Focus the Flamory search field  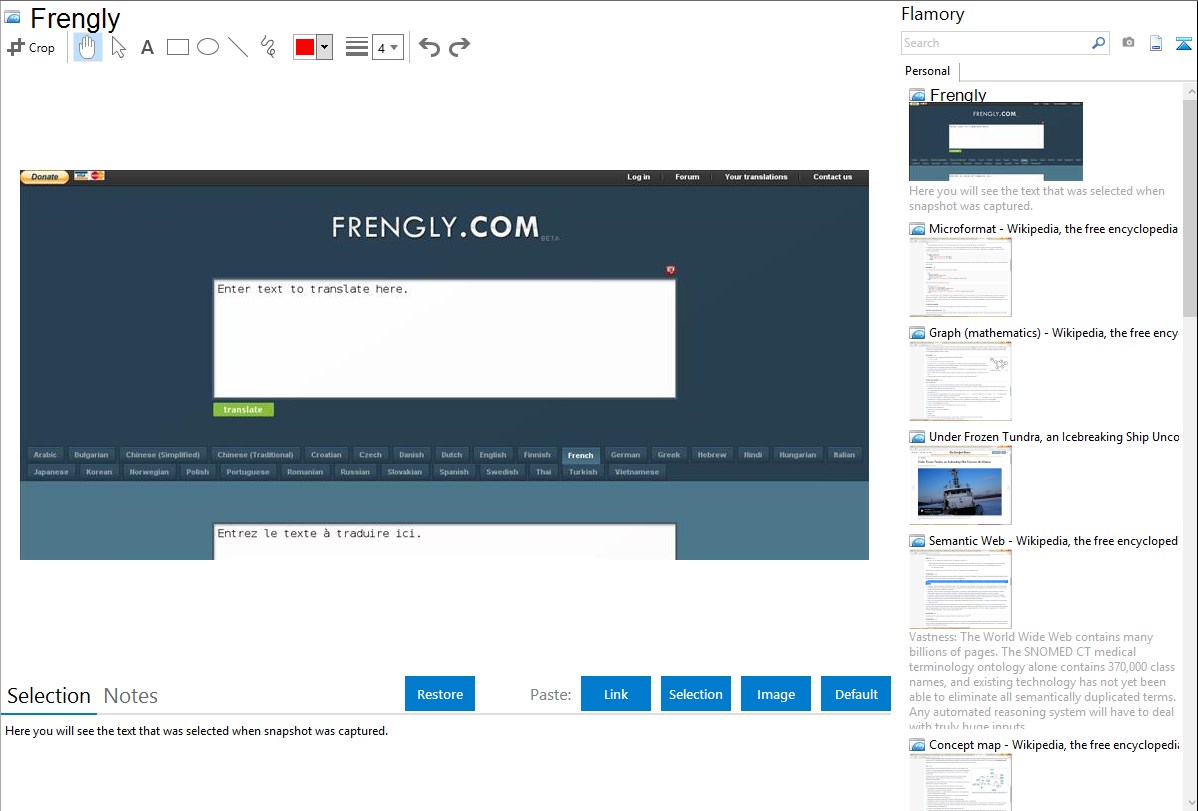tap(996, 43)
